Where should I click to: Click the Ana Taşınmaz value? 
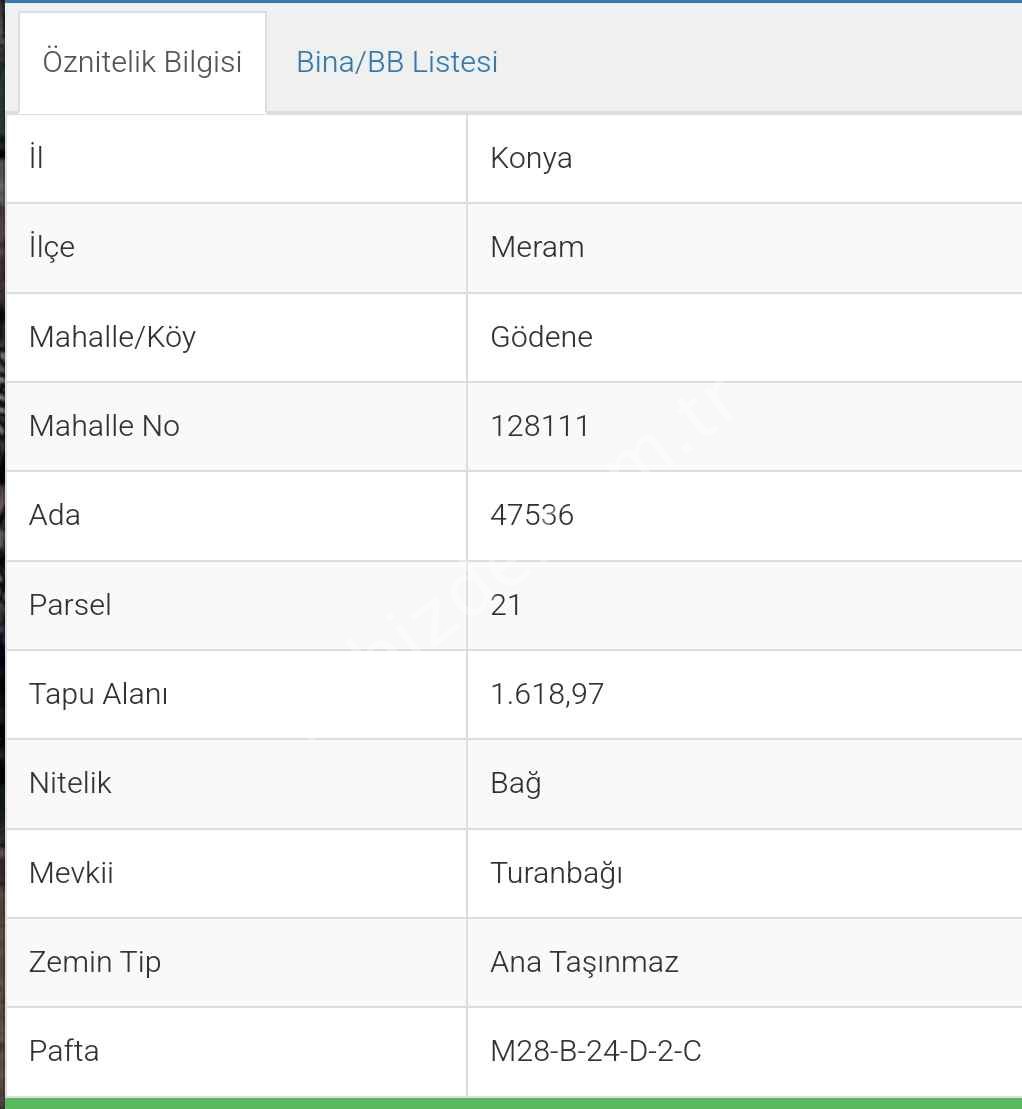(x=584, y=962)
